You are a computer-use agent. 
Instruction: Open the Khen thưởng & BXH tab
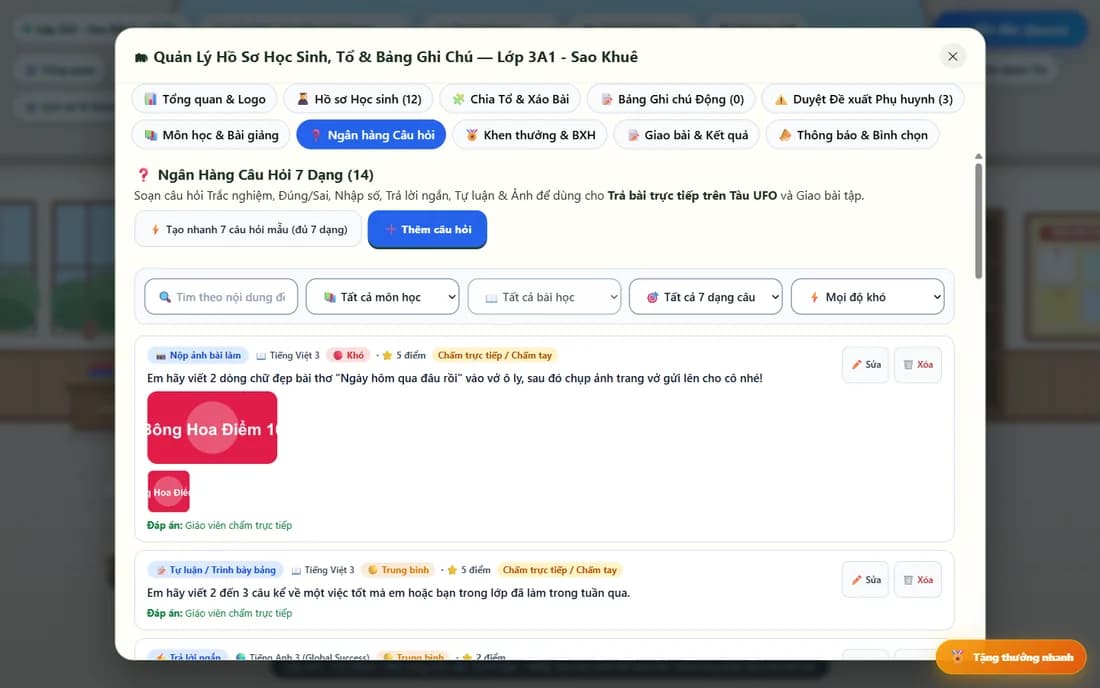530,135
